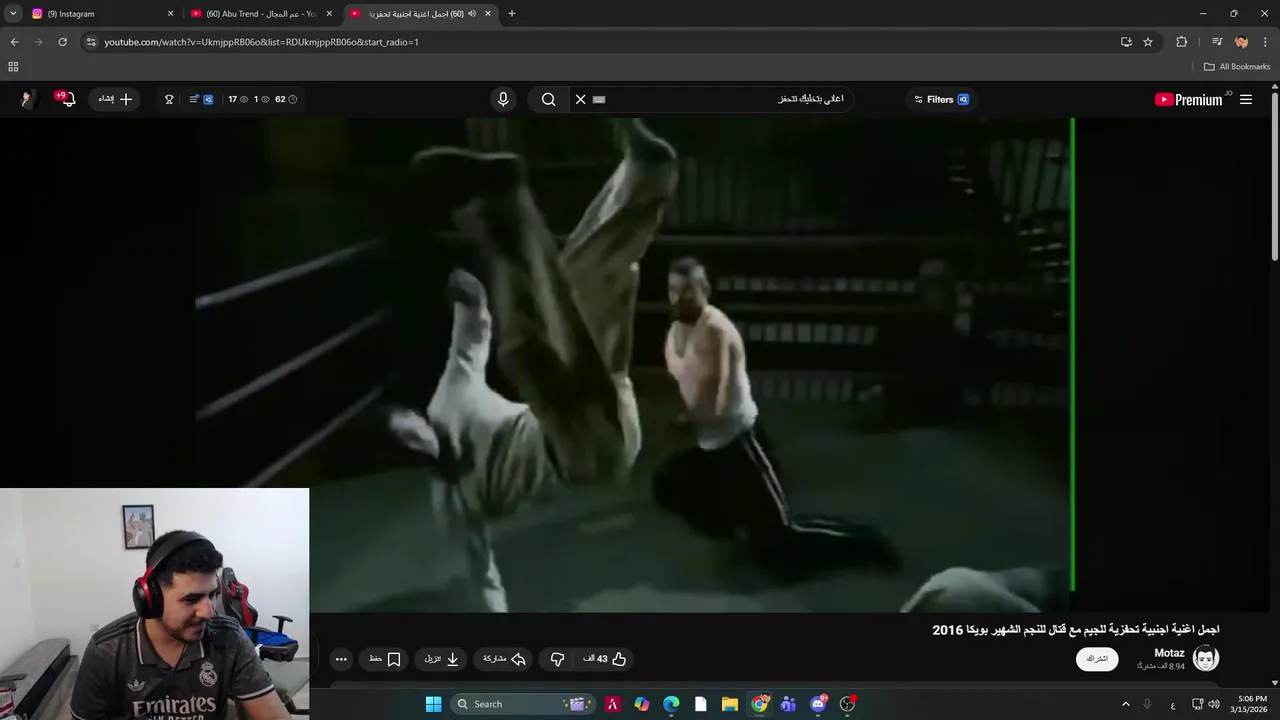
Task: Open the Motaz channel avatar
Action: click(1206, 659)
